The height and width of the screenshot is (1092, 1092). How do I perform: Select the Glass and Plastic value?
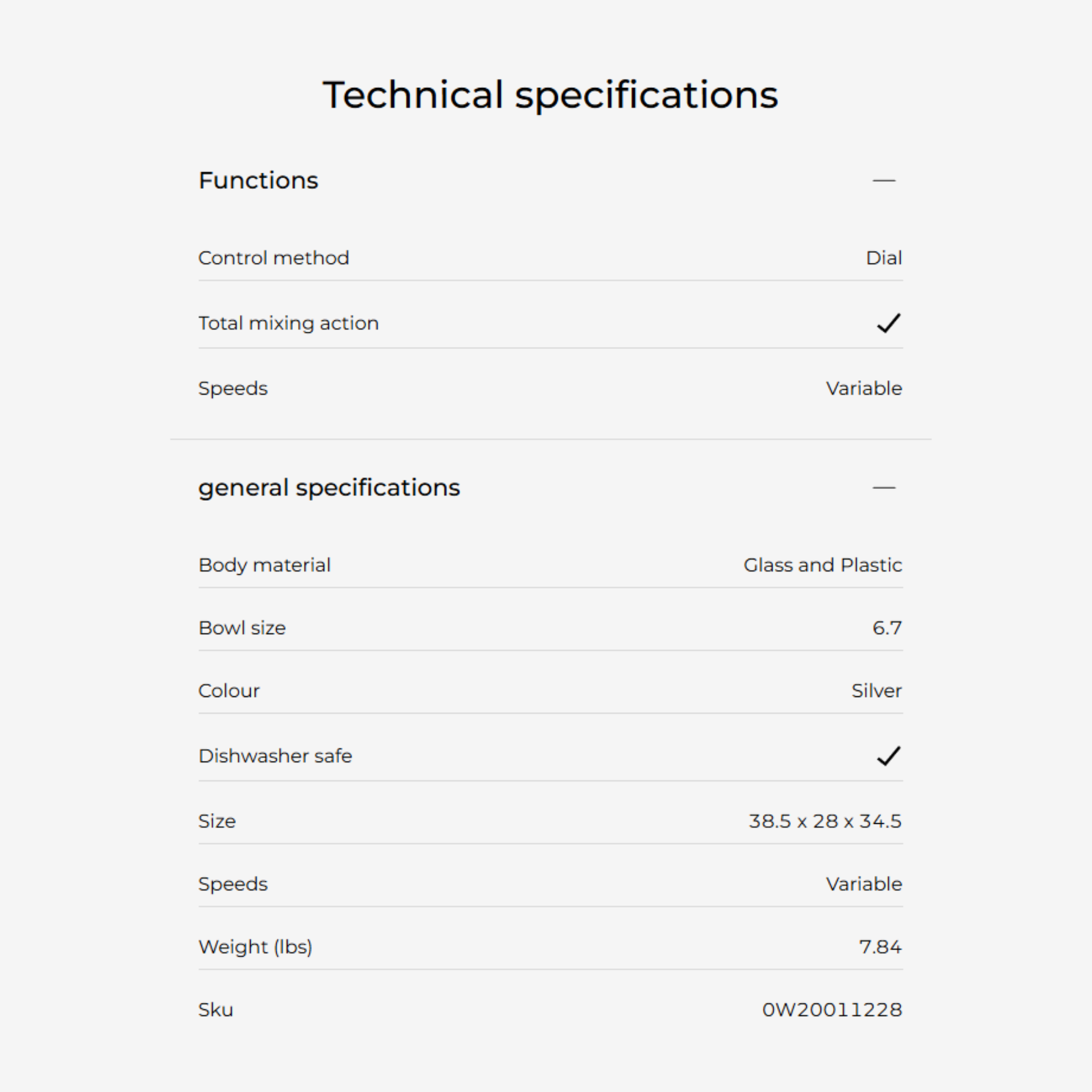(822, 565)
